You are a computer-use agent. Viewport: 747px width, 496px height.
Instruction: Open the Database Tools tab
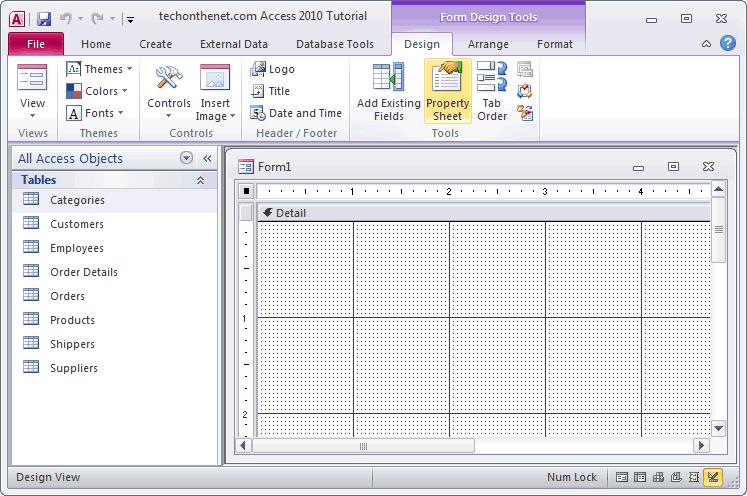pyautogui.click(x=335, y=44)
